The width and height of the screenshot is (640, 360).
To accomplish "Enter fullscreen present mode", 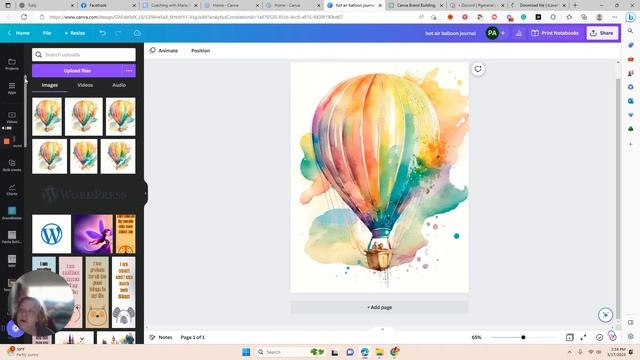I will [583, 337].
